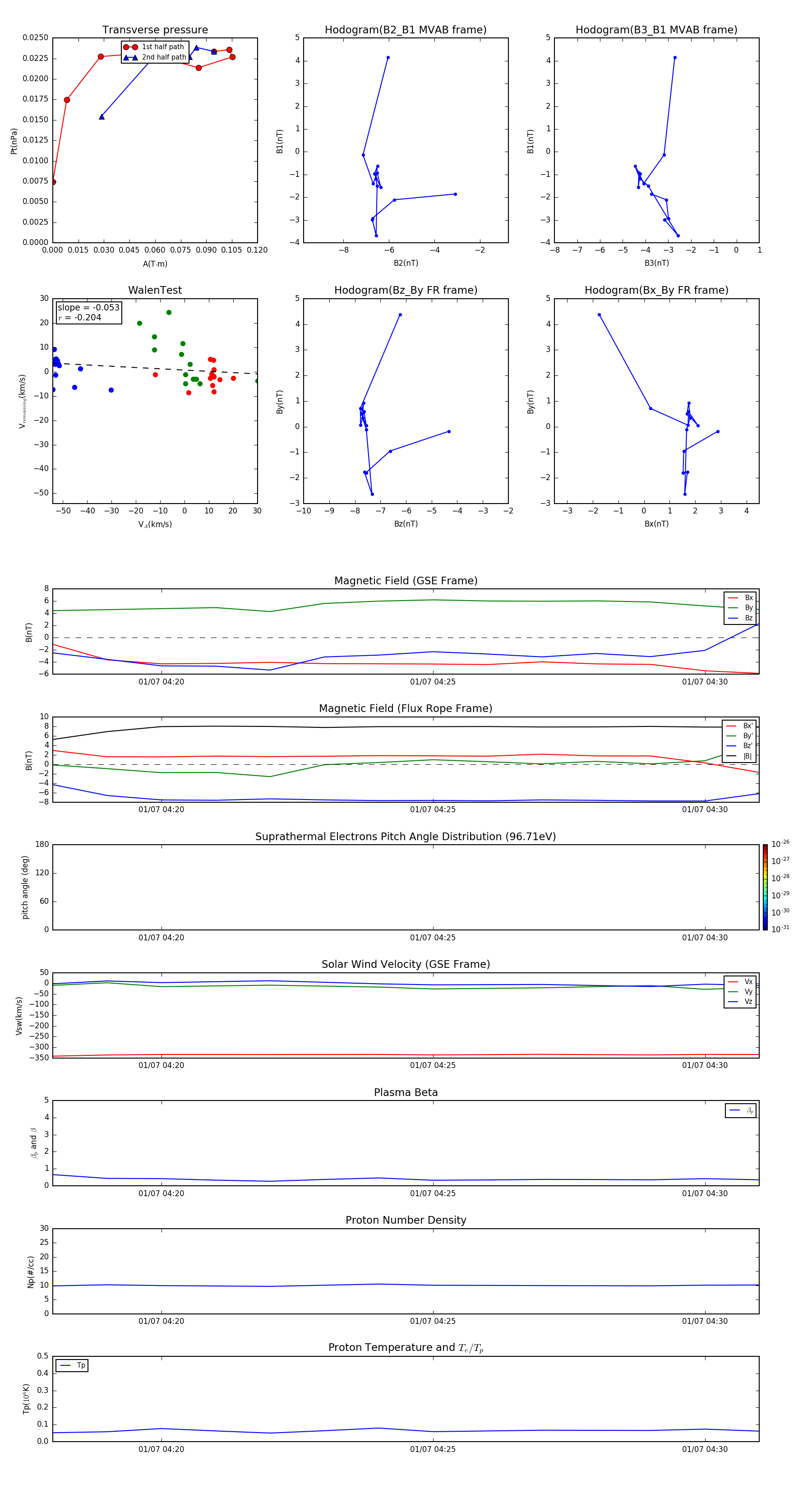Click the '1st half path' legend entry

154,47
